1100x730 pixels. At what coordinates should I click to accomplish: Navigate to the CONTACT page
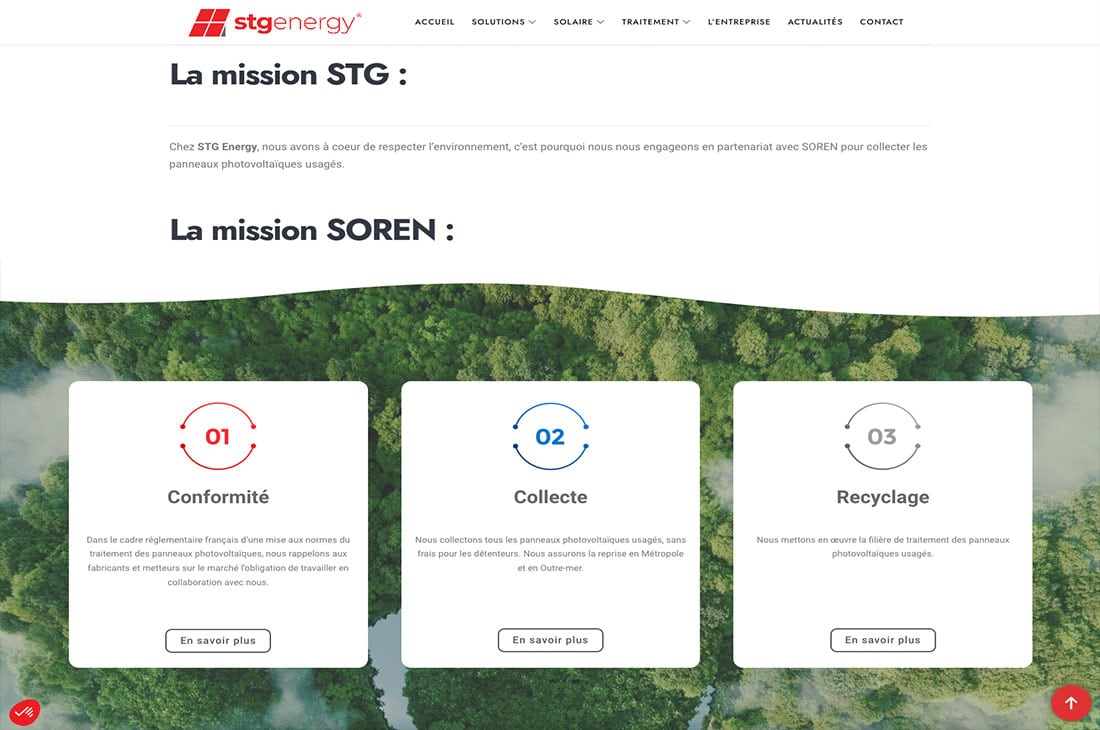coord(881,22)
